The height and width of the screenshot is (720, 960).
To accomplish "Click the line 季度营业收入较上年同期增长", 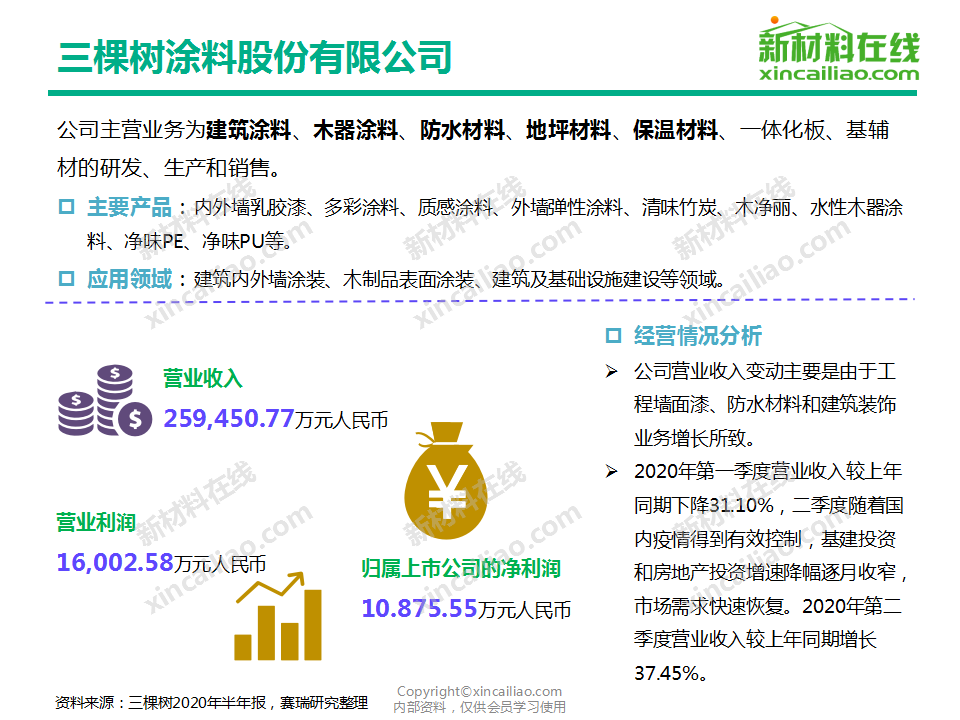I will click(x=756, y=640).
